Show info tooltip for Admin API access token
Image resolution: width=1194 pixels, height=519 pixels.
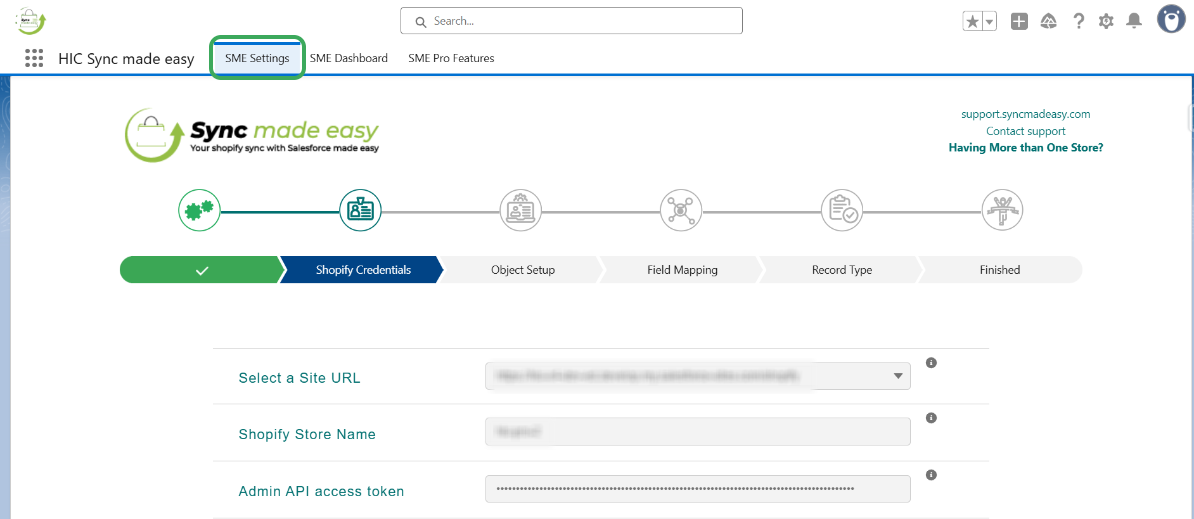pos(931,475)
